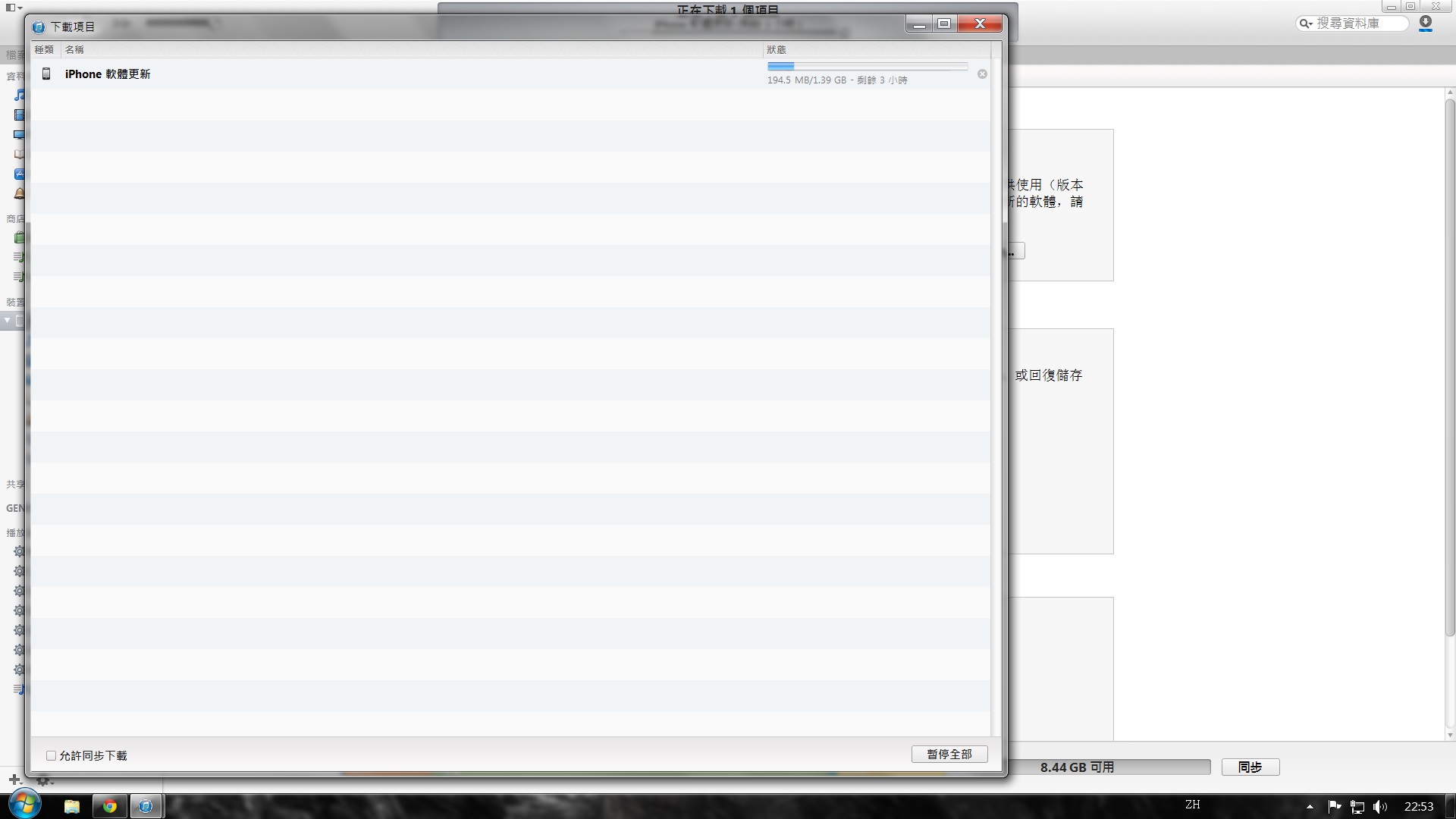
Task: Open the network status tray icon
Action: [1357, 807]
